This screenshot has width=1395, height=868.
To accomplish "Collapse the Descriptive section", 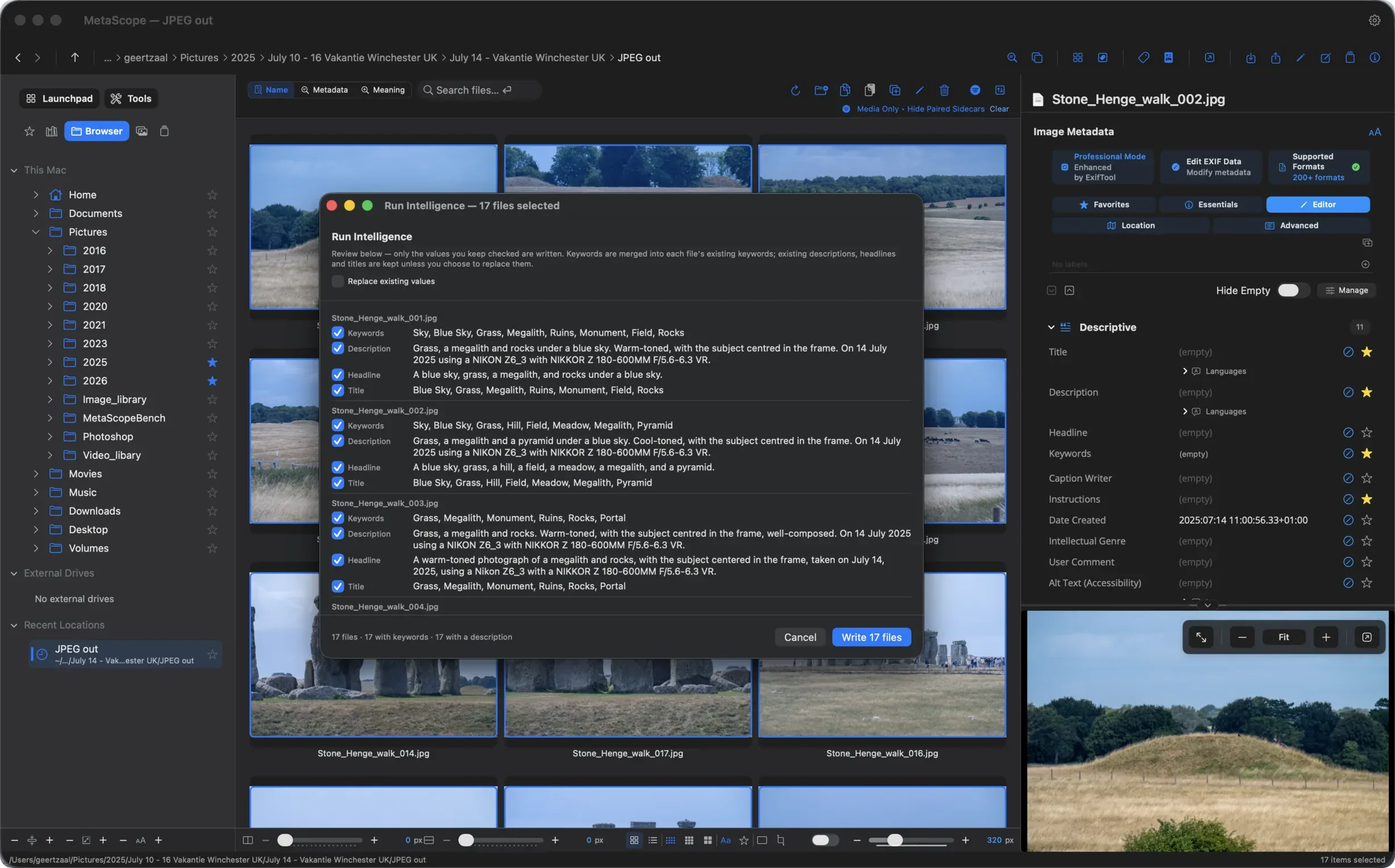I will pos(1051,327).
